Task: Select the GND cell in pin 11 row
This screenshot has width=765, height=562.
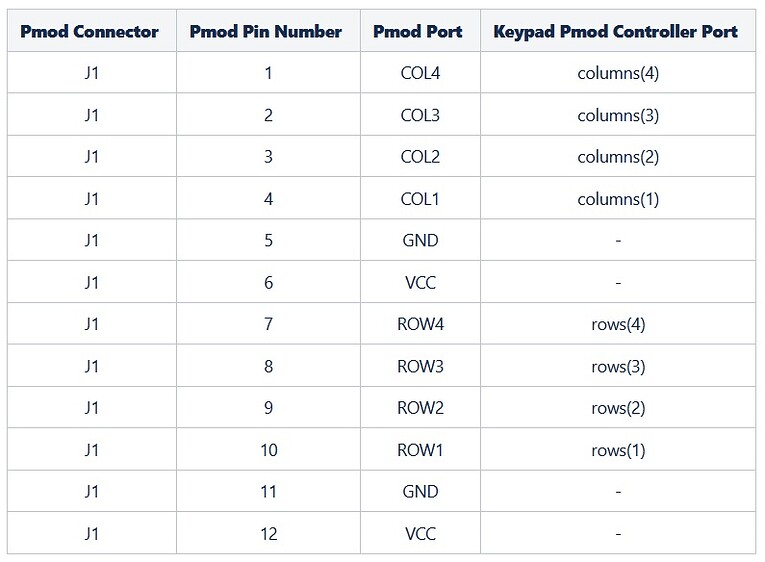Action: coord(420,492)
